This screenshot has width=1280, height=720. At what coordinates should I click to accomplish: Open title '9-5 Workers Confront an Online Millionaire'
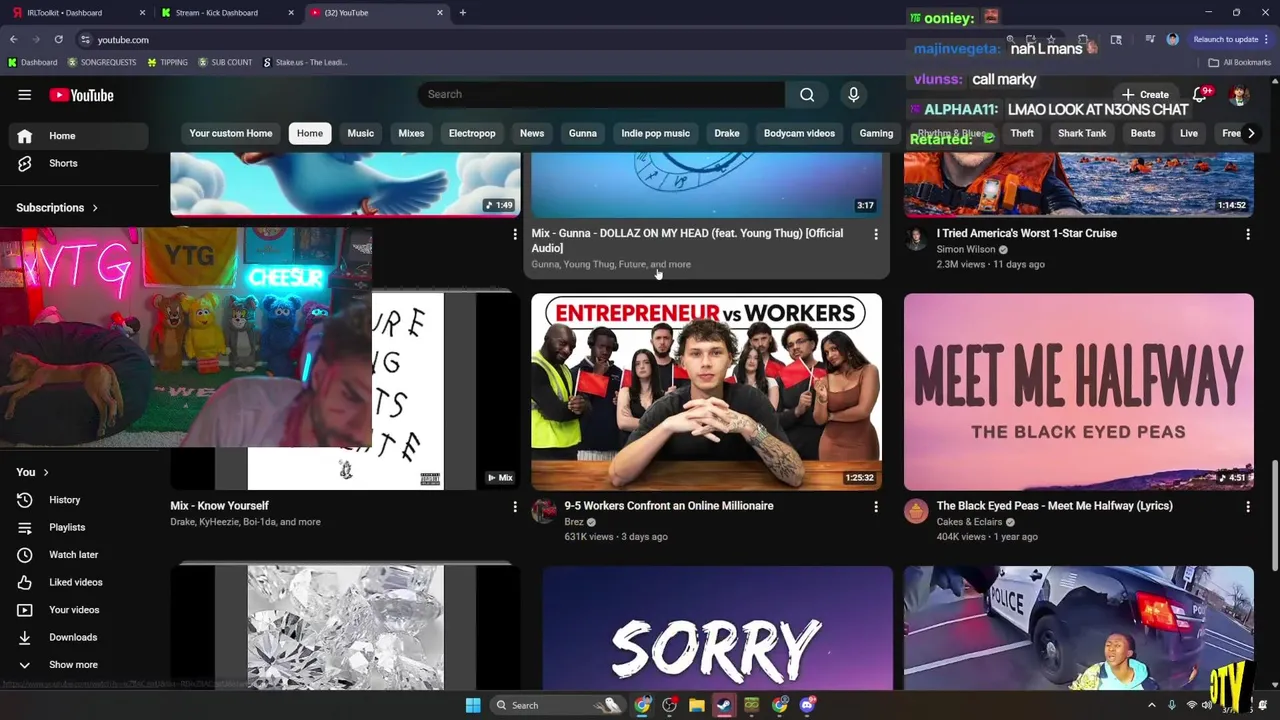pos(669,506)
